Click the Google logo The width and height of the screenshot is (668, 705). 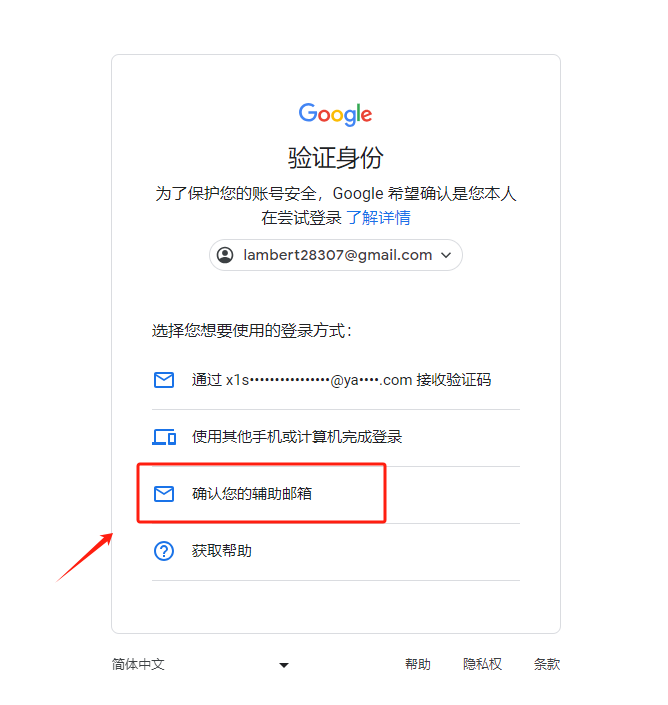pyautogui.click(x=335, y=114)
